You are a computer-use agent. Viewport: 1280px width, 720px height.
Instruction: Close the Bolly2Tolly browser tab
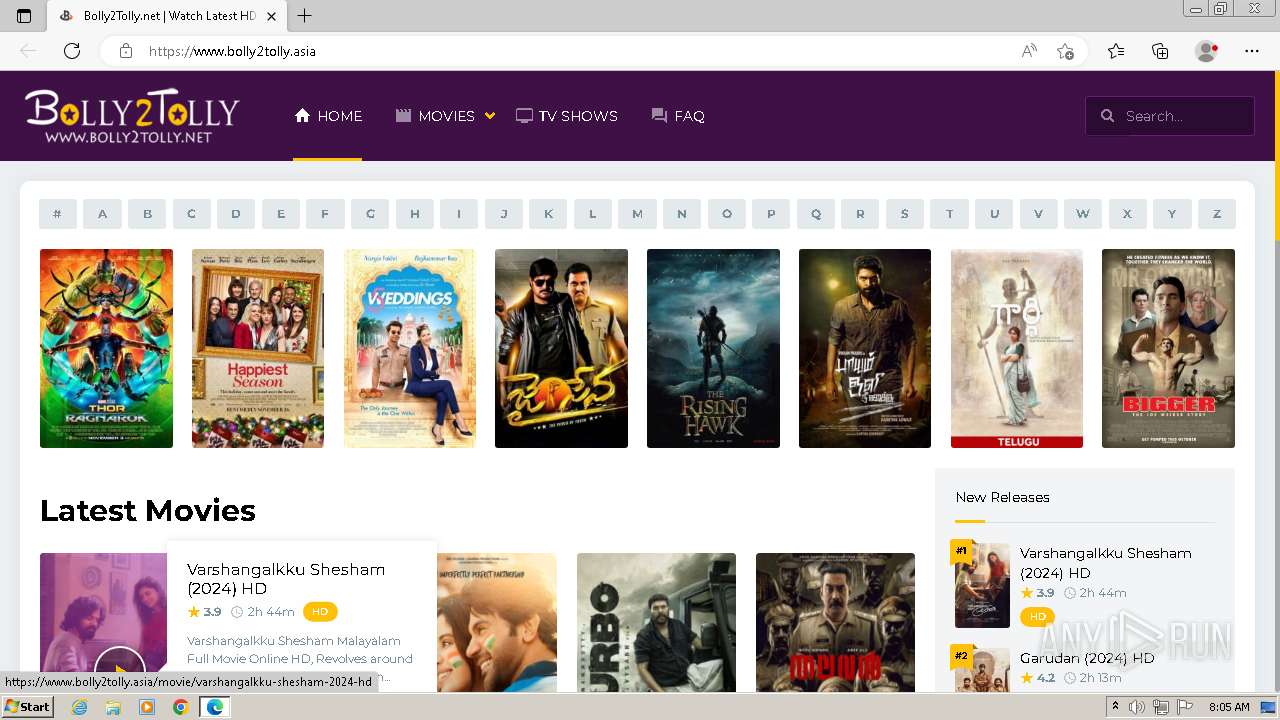click(x=271, y=16)
